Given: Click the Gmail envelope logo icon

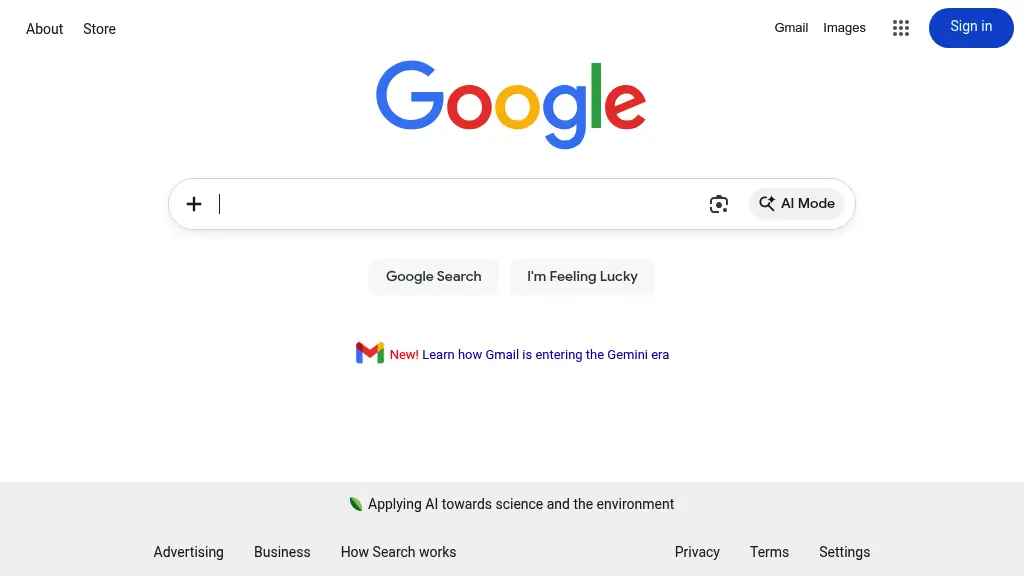Looking at the screenshot, I should tap(370, 353).
